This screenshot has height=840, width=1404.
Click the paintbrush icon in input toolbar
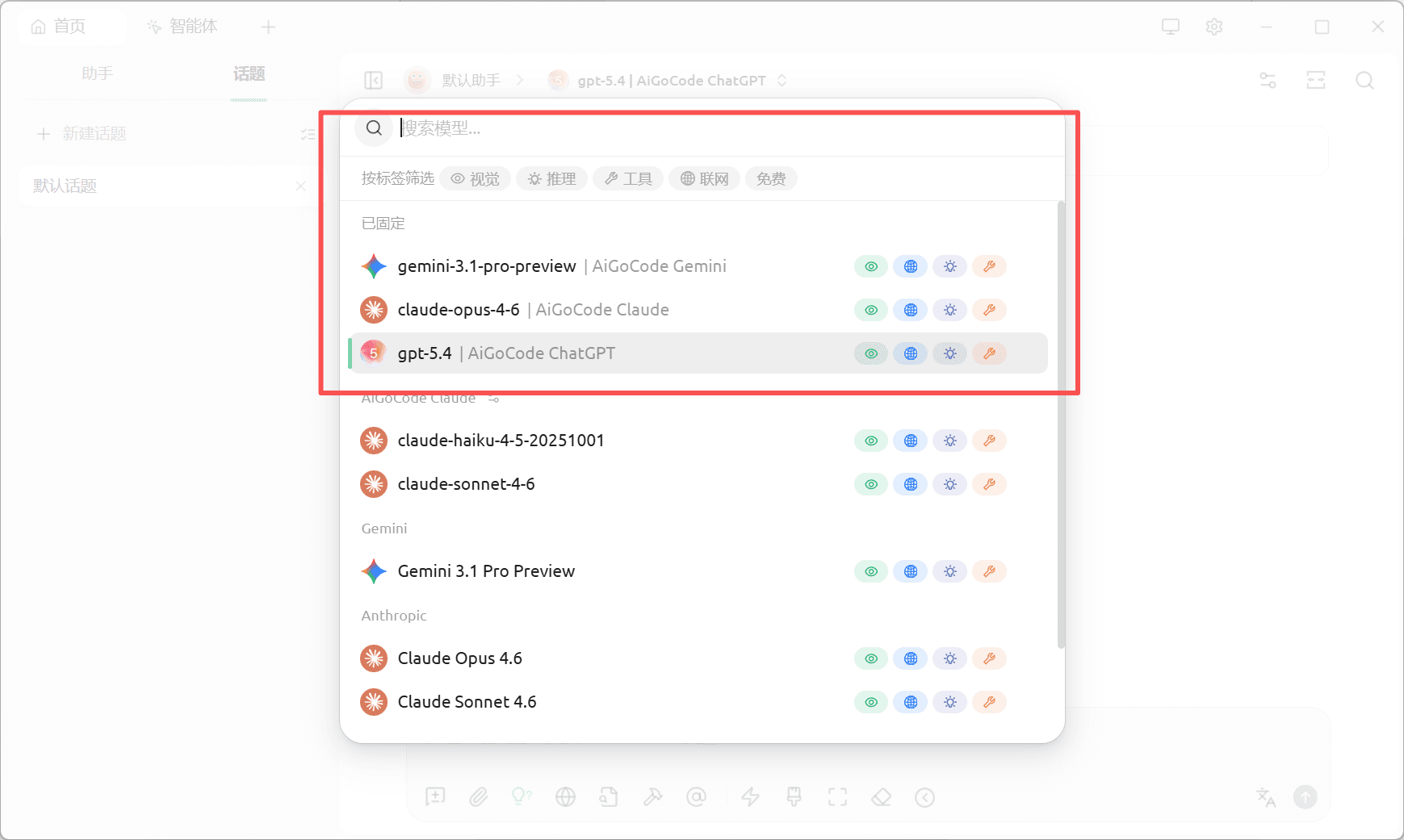[794, 797]
